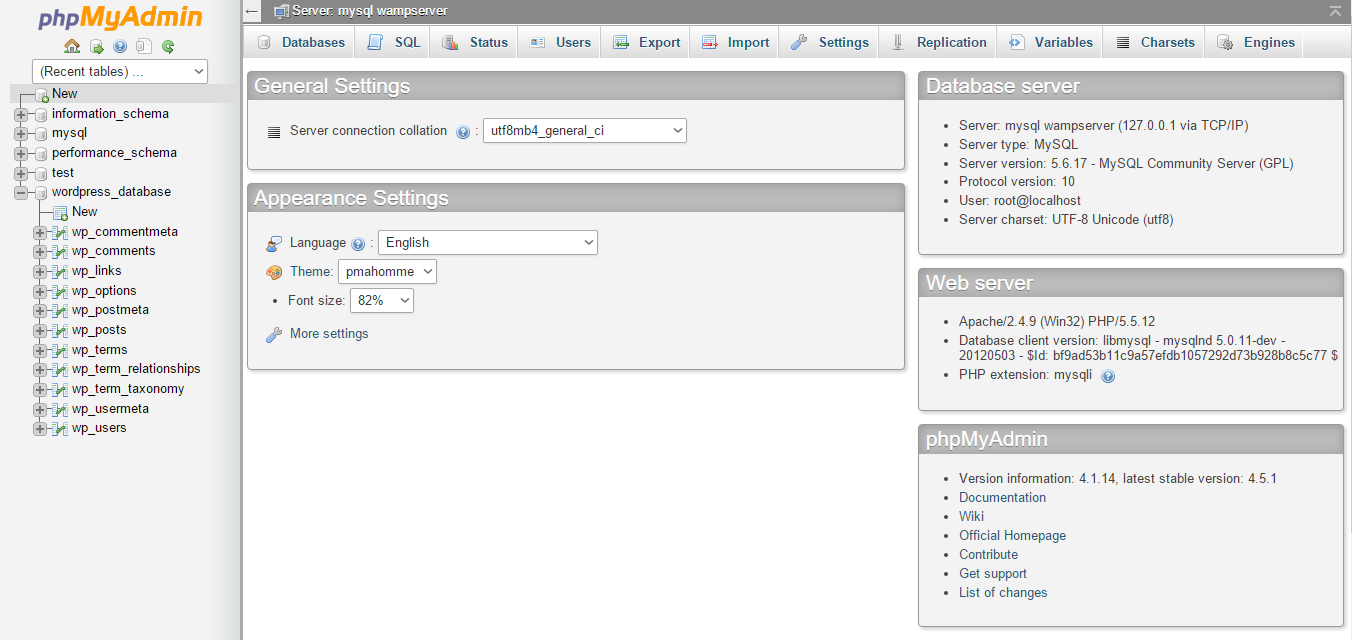Visit the Official Homepage link
This screenshot has height=640, width=1352.
[1012, 536]
